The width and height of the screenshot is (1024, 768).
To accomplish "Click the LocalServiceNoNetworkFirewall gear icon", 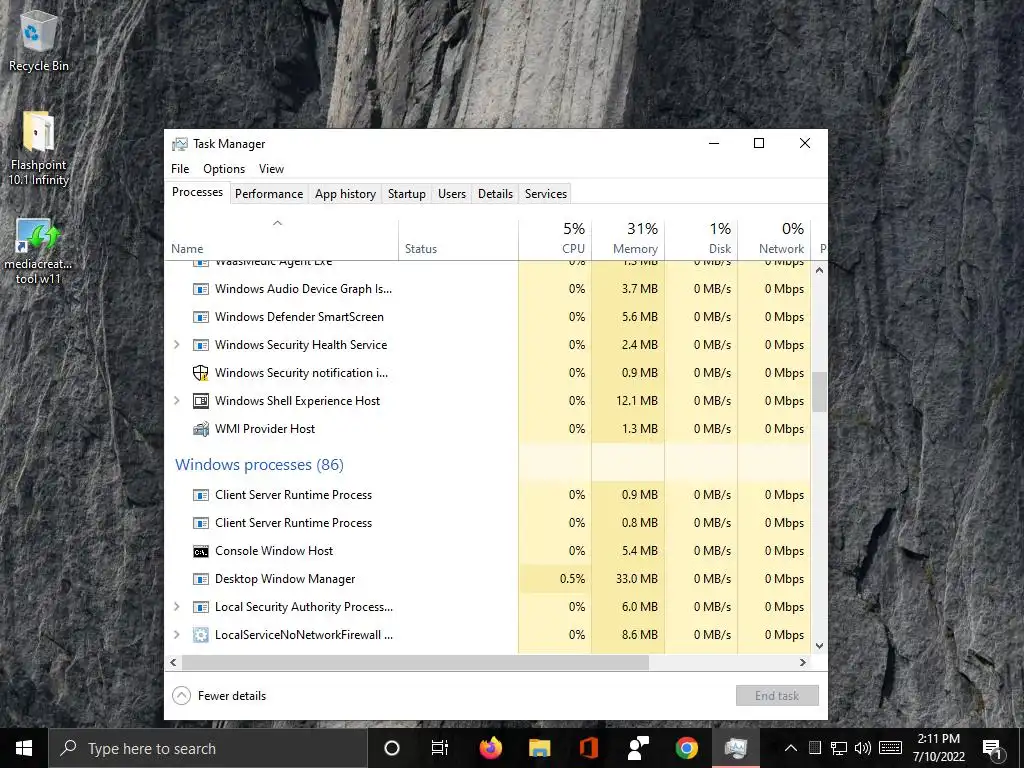I will point(200,635).
